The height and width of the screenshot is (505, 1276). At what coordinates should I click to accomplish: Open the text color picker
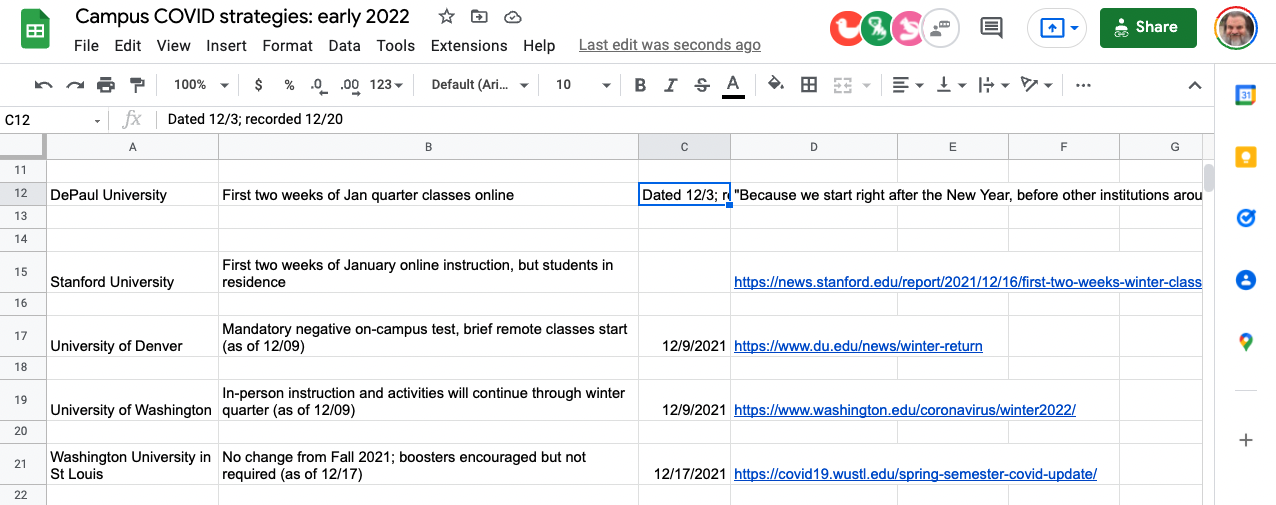coord(733,85)
